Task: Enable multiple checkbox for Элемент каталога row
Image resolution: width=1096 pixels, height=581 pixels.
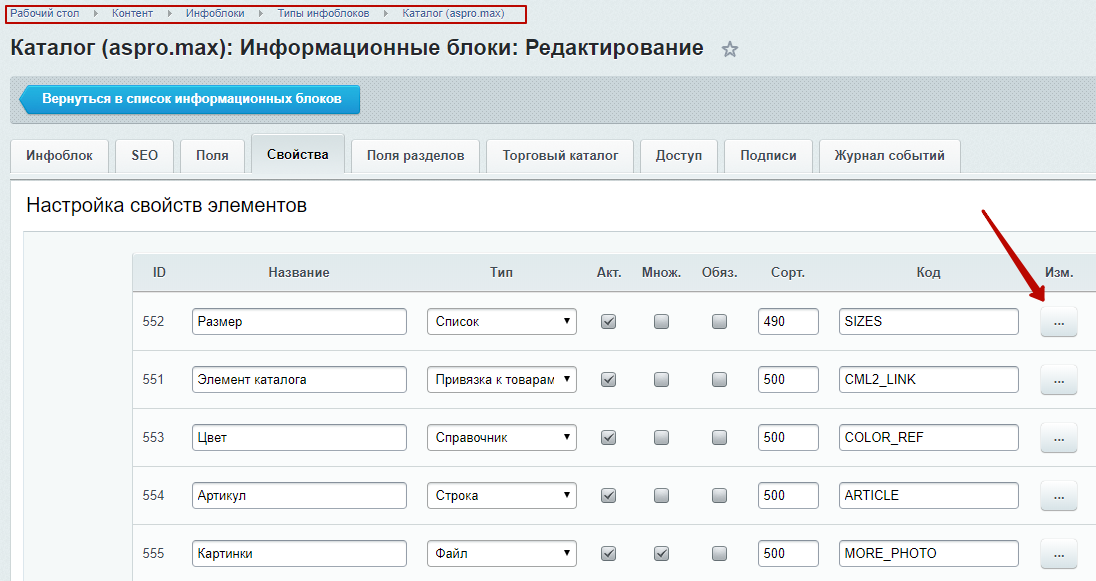Action: (x=661, y=380)
